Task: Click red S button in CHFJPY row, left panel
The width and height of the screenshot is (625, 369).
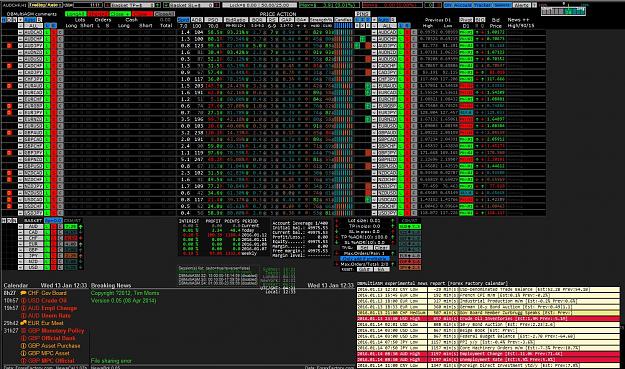Action: (x=53, y=79)
